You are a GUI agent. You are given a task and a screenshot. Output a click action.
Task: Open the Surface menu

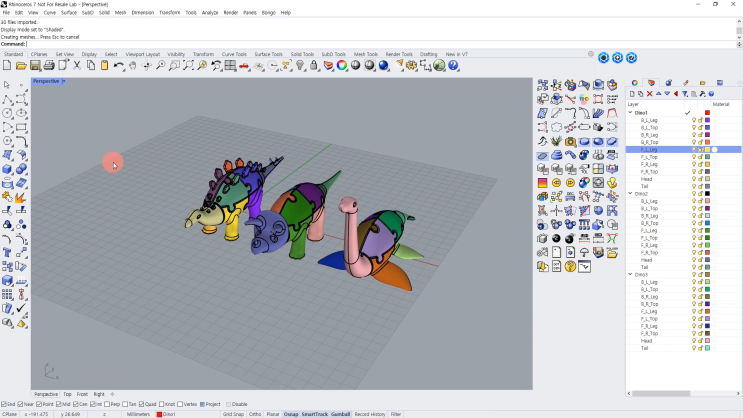pyautogui.click(x=69, y=13)
